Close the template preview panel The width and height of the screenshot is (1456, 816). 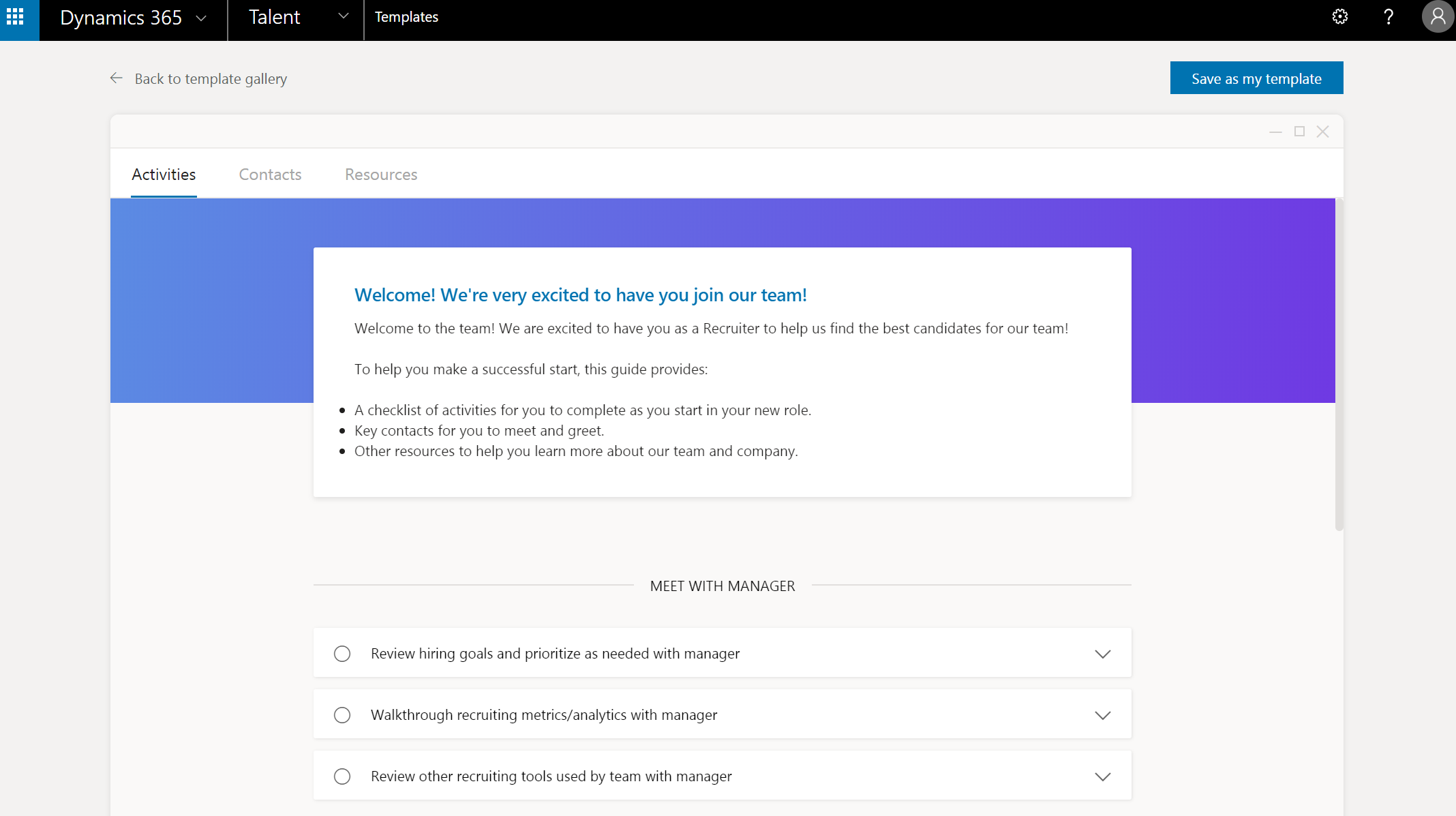coord(1322,132)
